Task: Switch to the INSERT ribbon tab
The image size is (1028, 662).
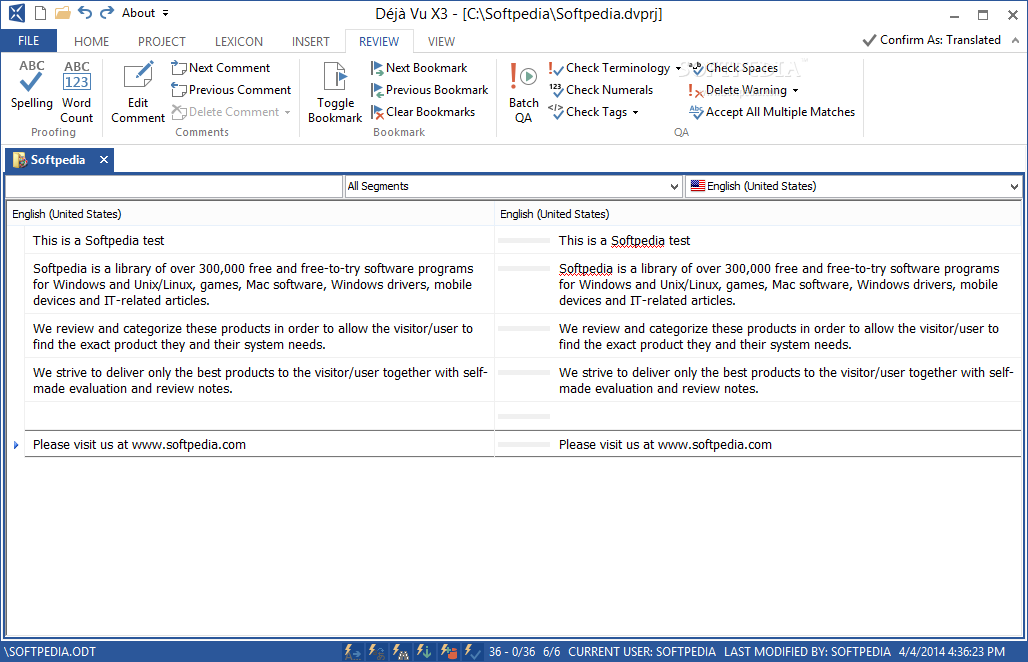Action: [x=310, y=42]
